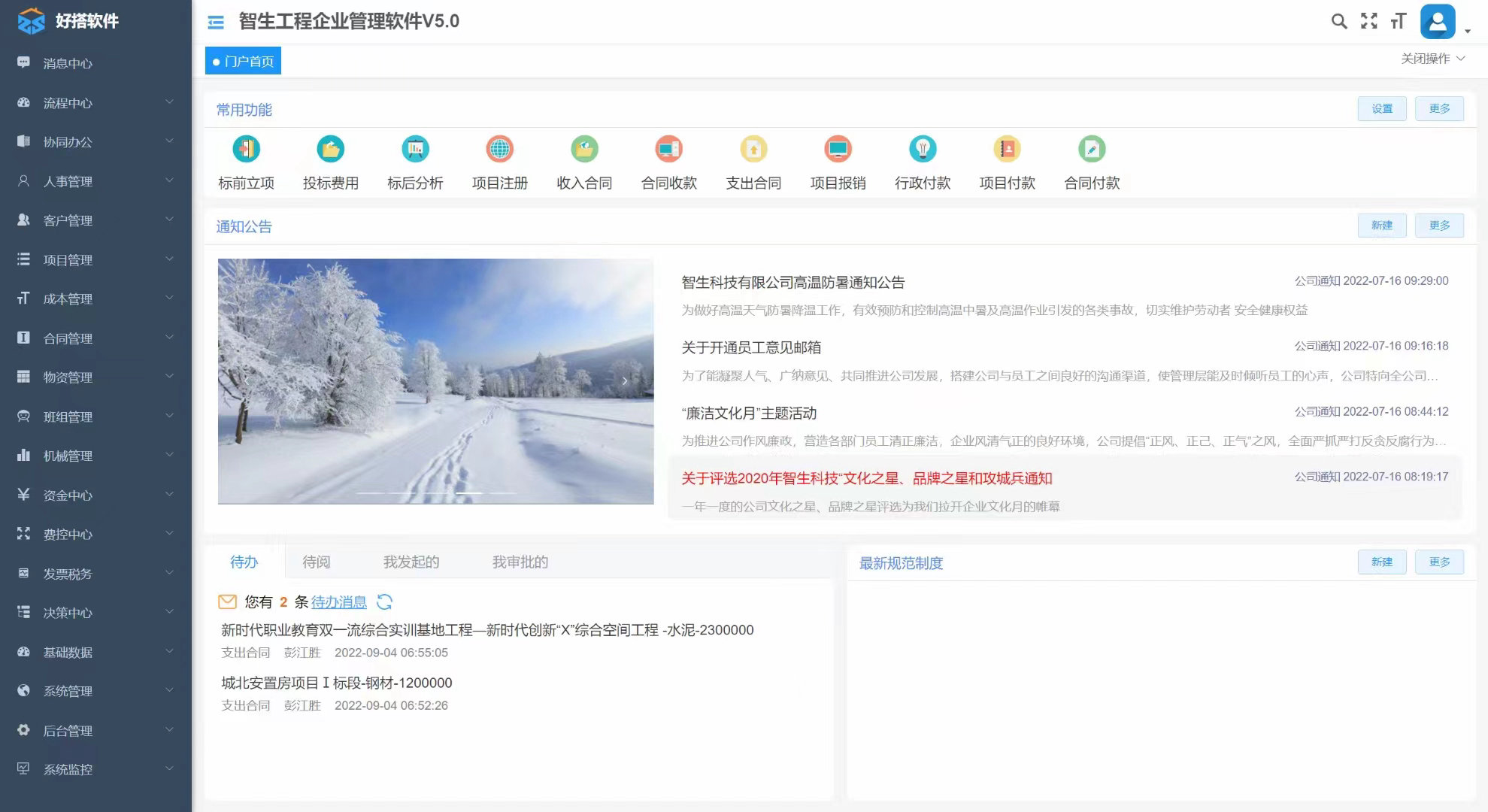Viewport: 1488px width, 812px height.
Task: Toggle fullscreen with the expand icon
Action: (x=1369, y=21)
